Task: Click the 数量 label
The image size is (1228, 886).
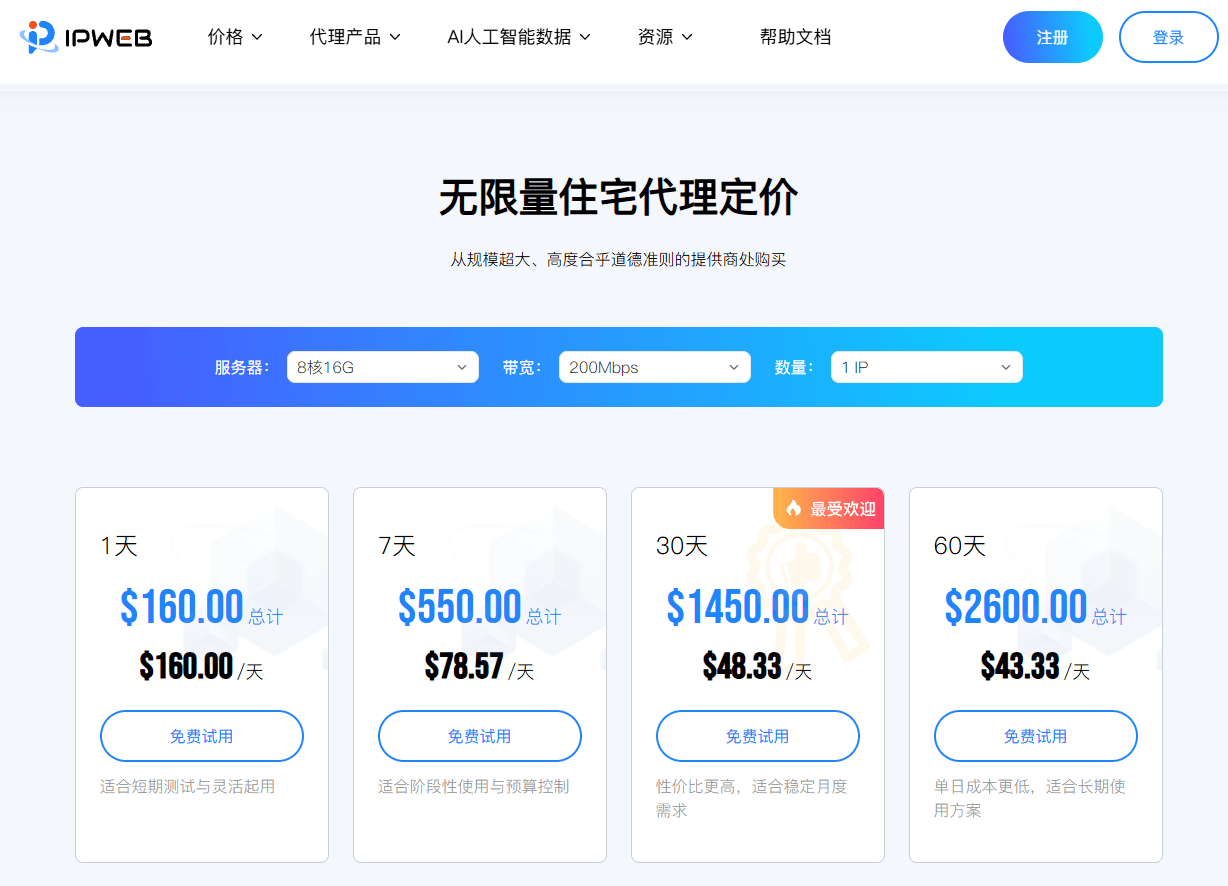Action: click(x=794, y=367)
